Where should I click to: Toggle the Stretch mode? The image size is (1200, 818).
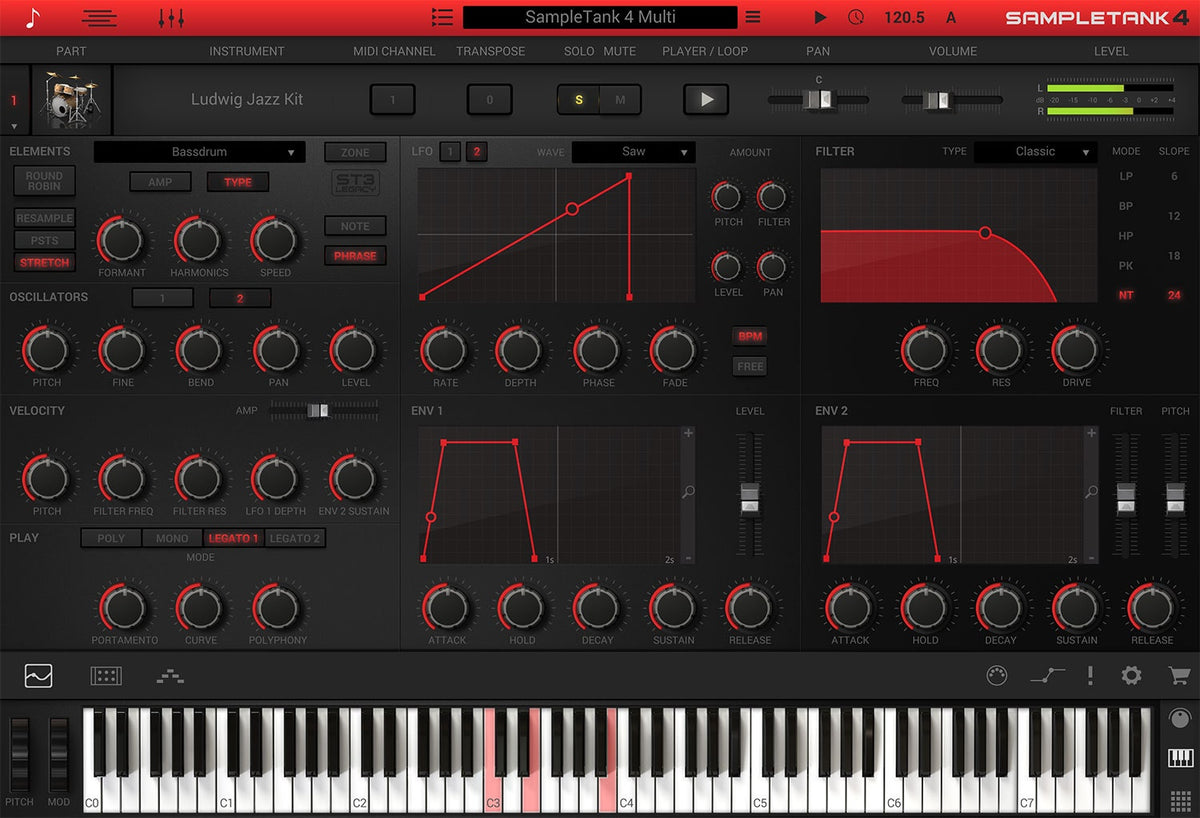(x=44, y=263)
